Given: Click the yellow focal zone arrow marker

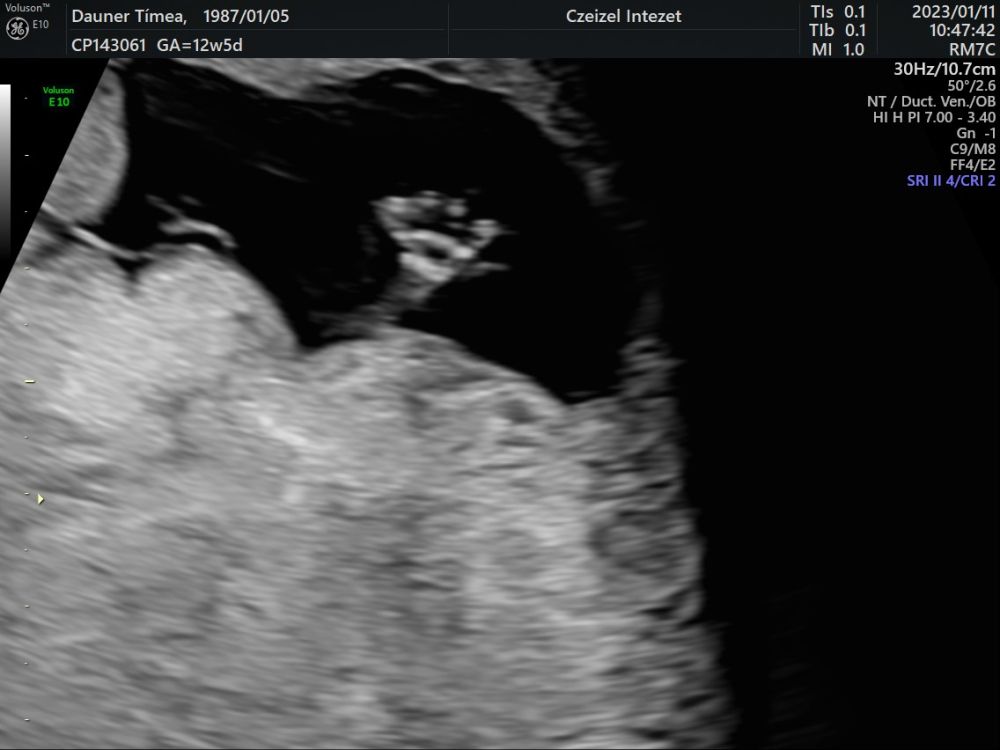Looking at the screenshot, I should point(40,499).
